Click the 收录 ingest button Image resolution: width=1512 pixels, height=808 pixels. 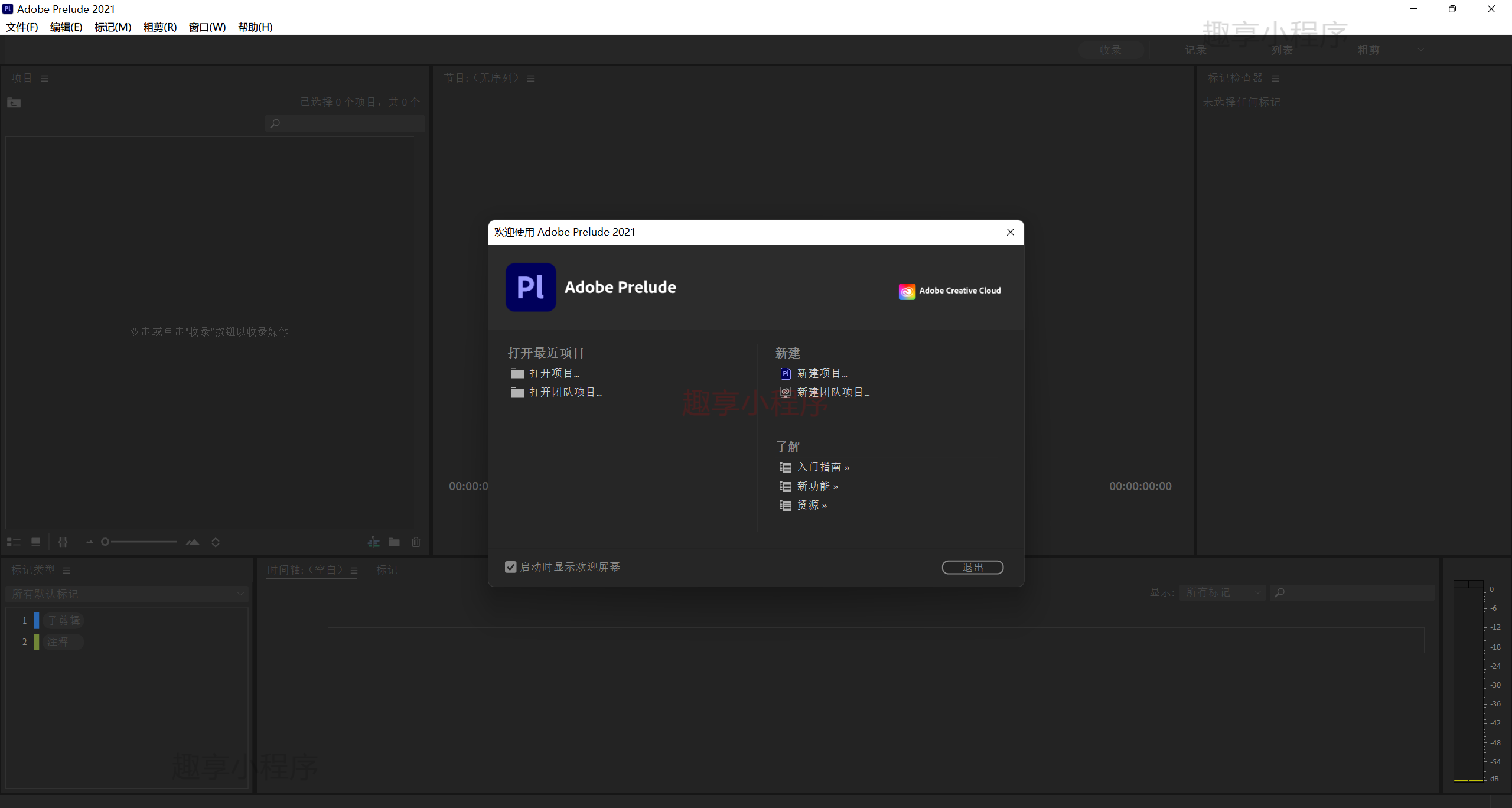point(1110,50)
